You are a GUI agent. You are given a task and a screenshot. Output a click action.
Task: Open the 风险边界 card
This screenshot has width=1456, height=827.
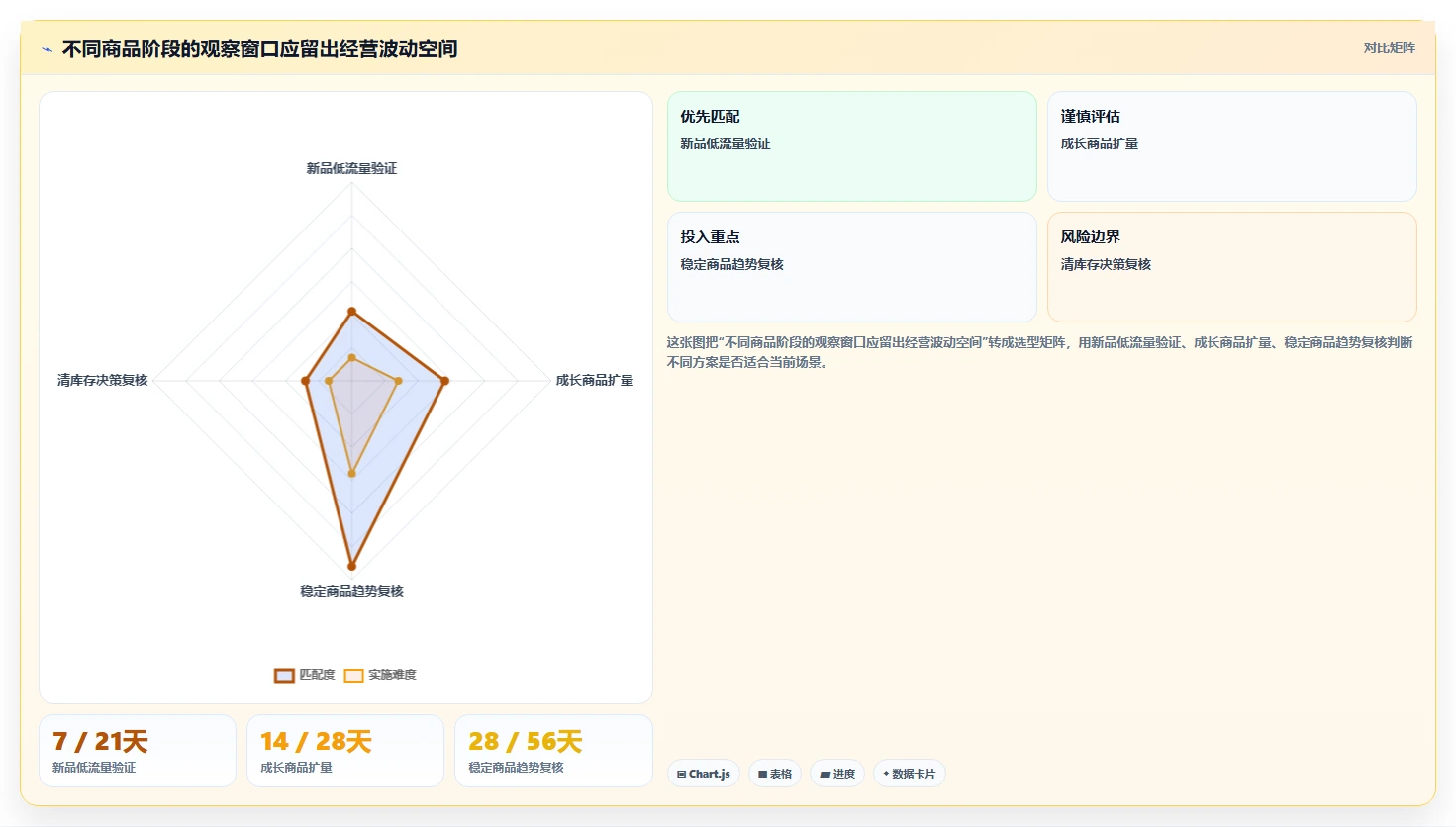coord(1232,267)
